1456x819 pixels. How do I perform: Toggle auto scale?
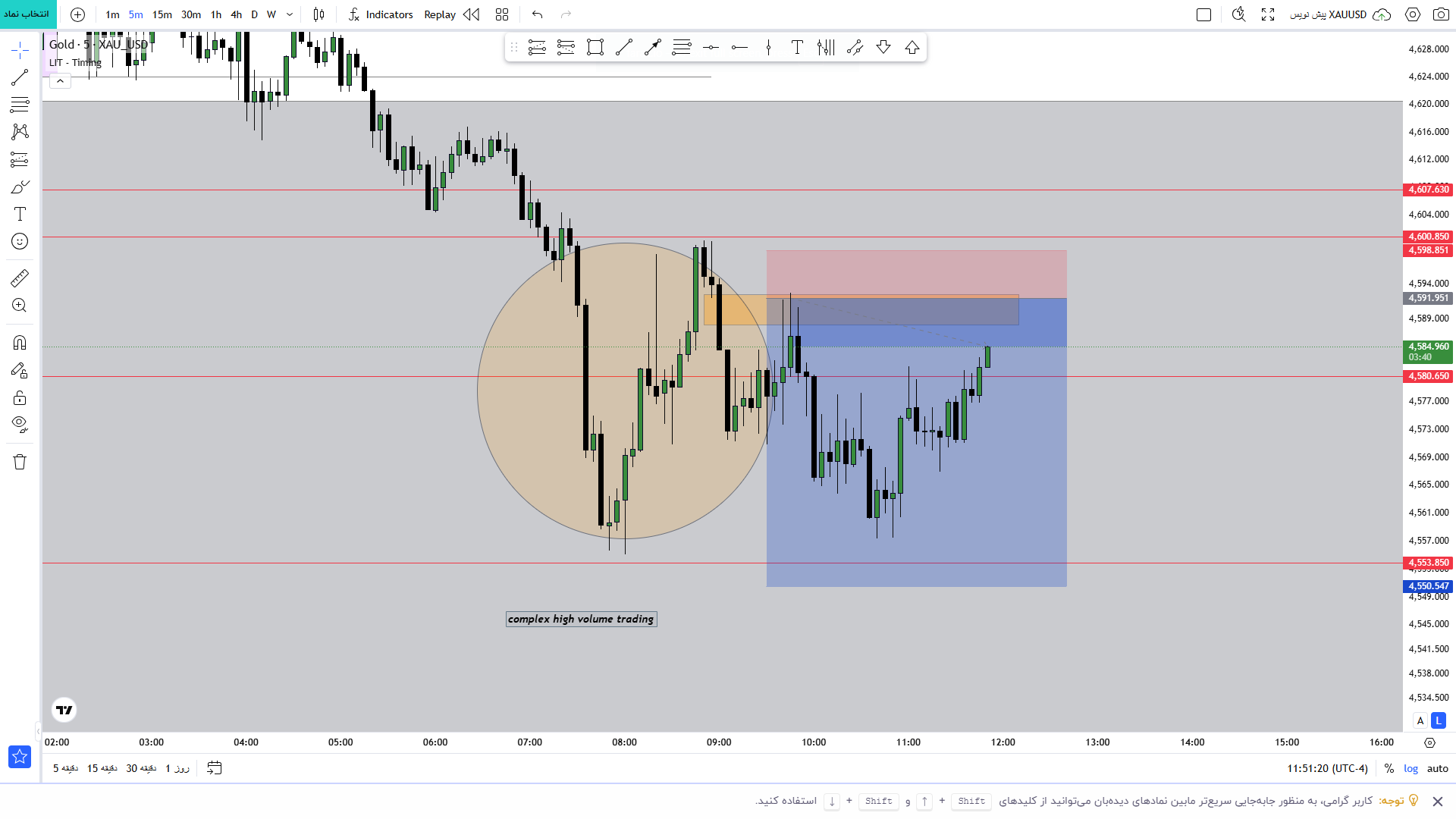coord(1437,768)
